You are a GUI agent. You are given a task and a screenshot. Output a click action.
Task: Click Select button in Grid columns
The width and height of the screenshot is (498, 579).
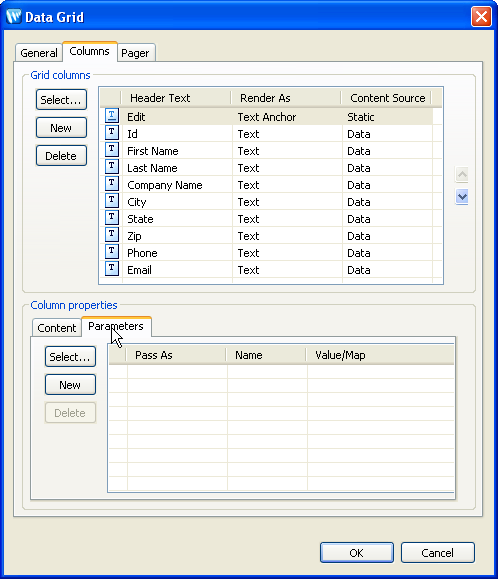[x=61, y=99]
